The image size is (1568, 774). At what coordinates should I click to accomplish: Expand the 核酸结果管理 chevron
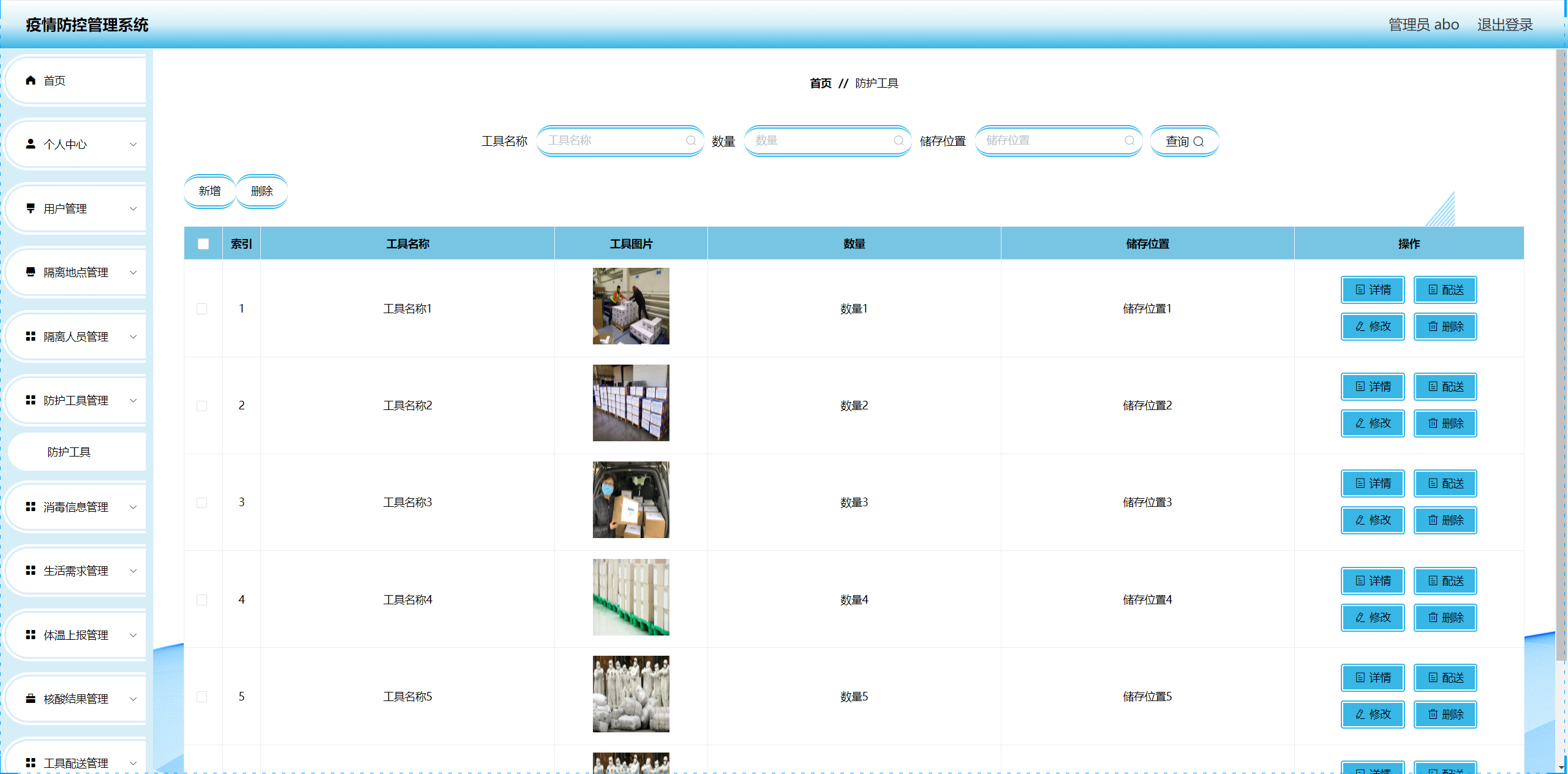tap(133, 699)
